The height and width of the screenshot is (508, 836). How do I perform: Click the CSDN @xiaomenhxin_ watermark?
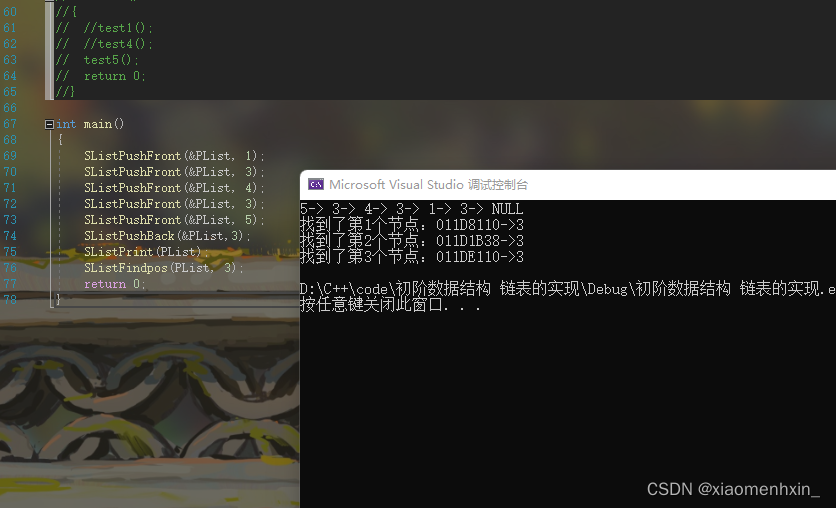[x=733, y=489]
